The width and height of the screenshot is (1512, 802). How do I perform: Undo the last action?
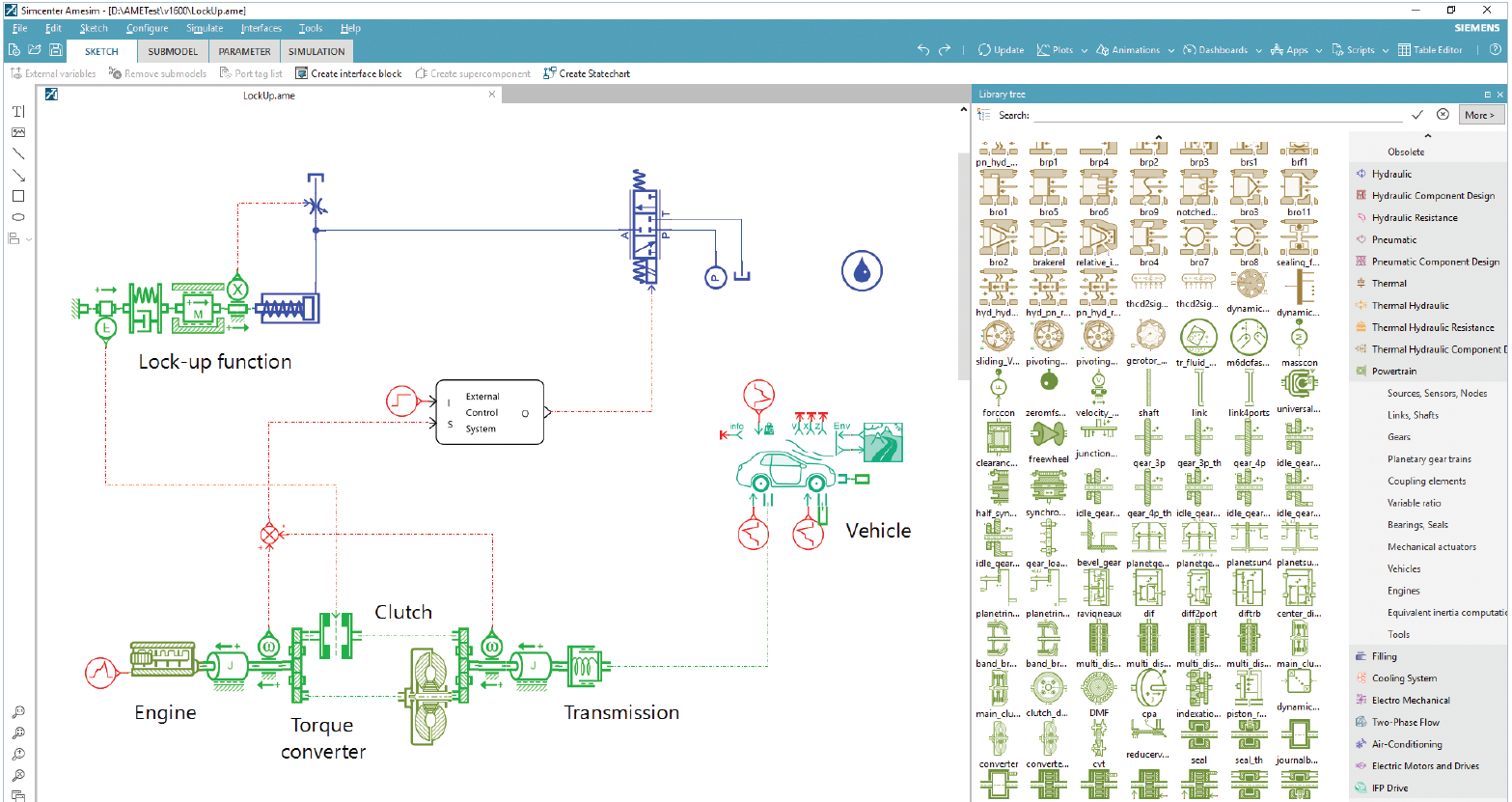(923, 50)
